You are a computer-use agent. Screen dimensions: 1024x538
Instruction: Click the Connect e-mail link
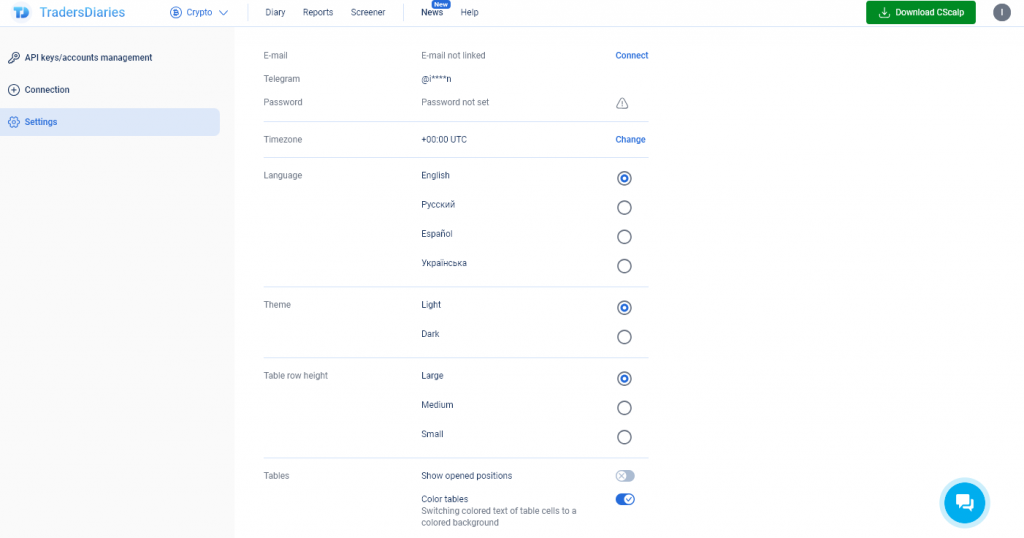point(631,56)
